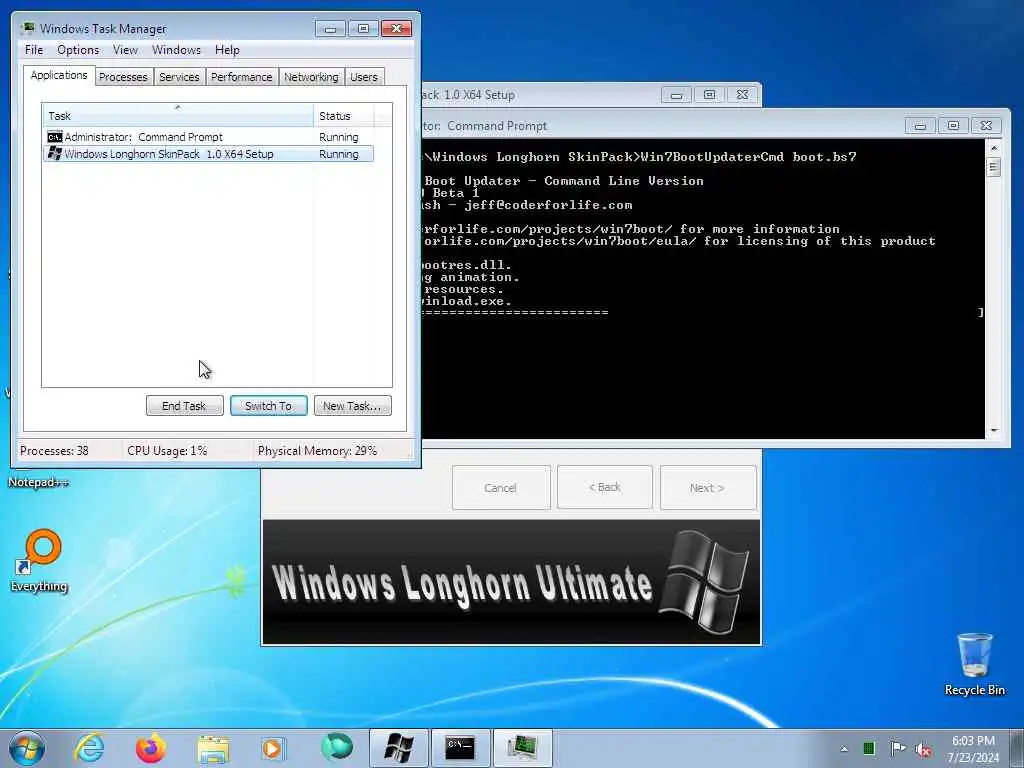Sort by the Task column header
This screenshot has height=768, width=1024.
coord(178,116)
